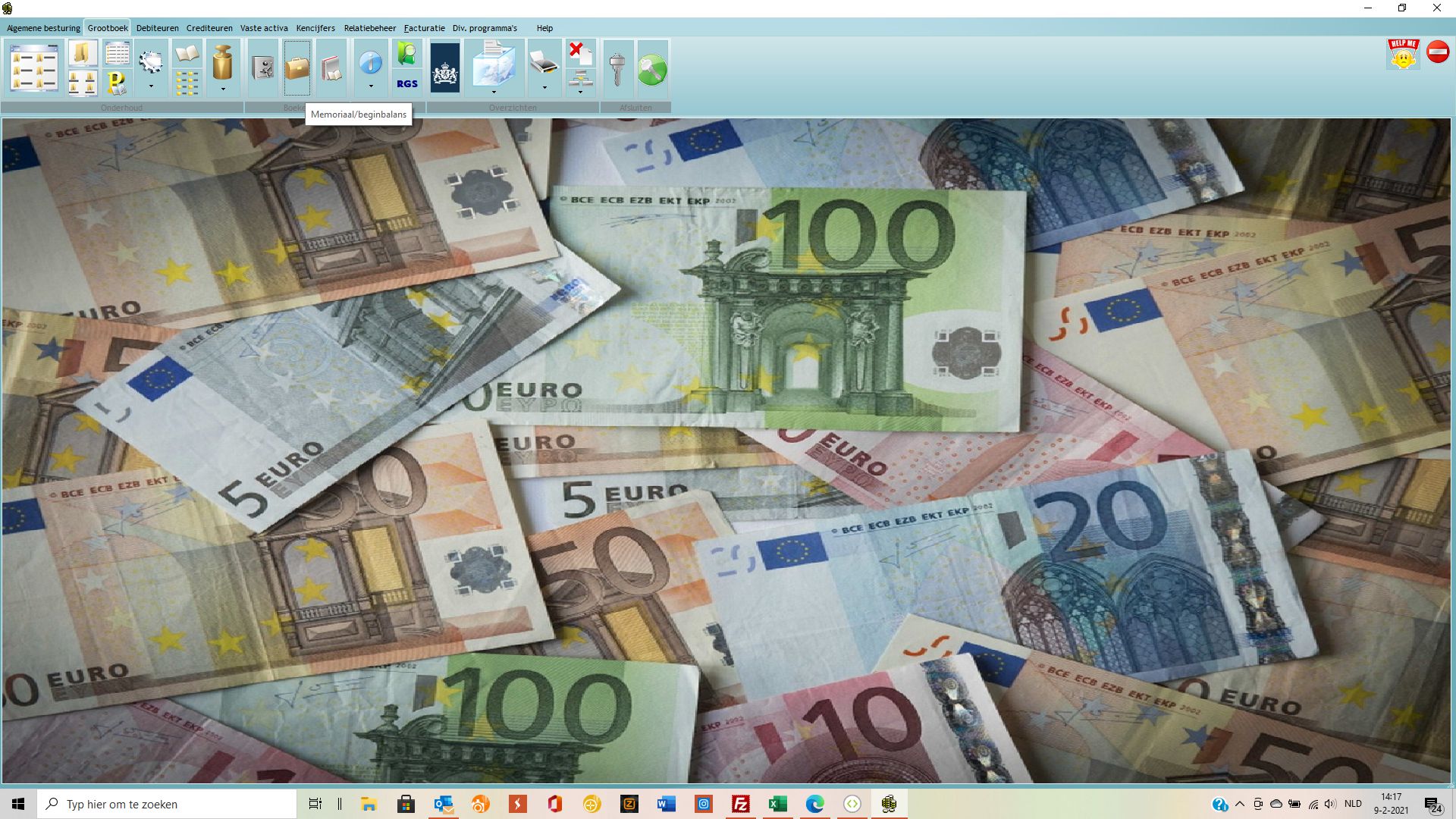Expand the gear icon dropdown arrow
1456x819 pixels.
[x=151, y=86]
